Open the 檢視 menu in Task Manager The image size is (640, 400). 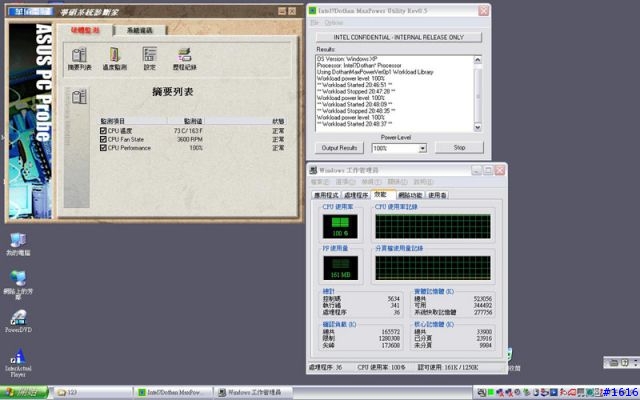point(371,182)
